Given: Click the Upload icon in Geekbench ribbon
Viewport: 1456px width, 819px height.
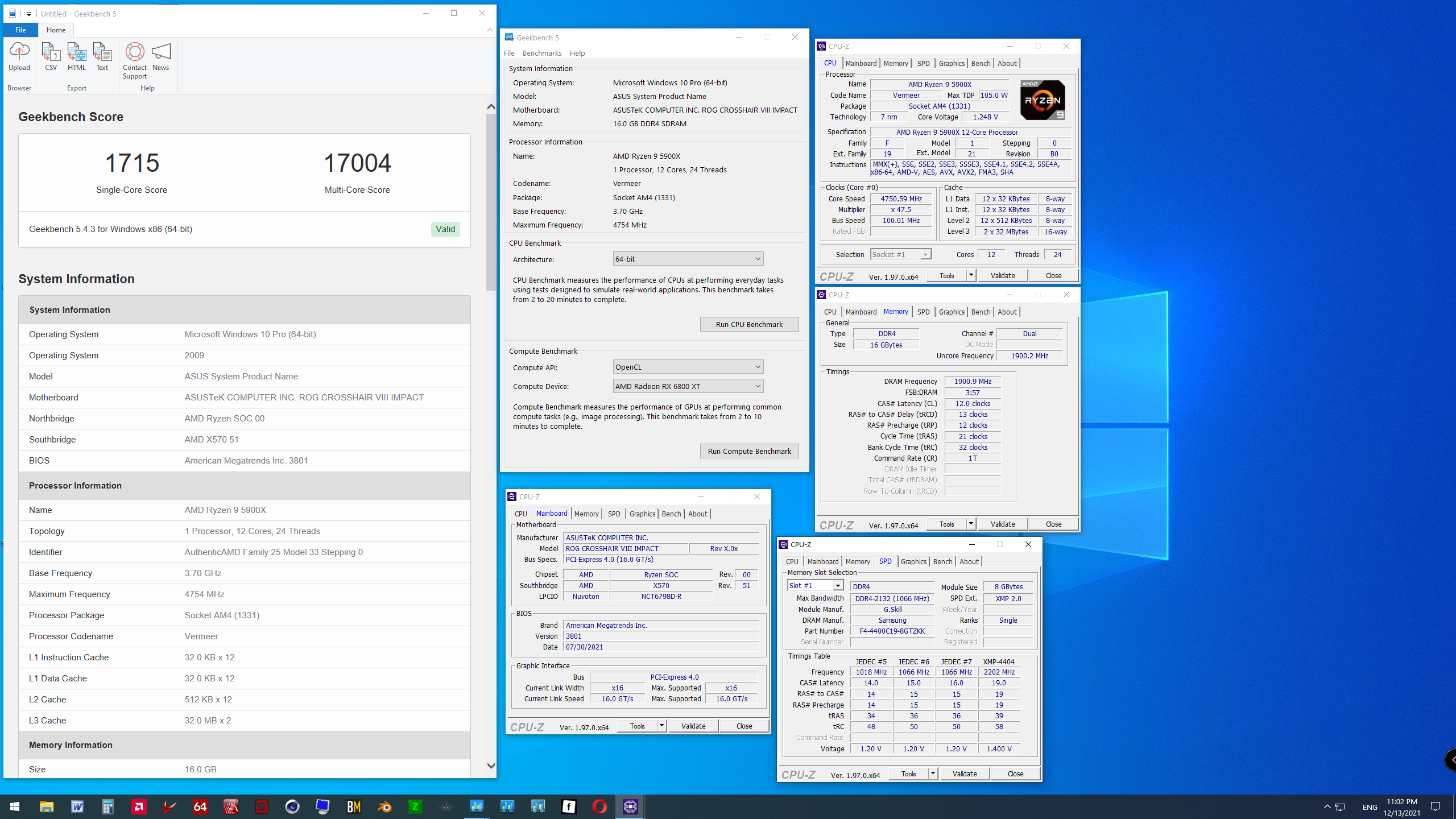Looking at the screenshot, I should [19, 56].
